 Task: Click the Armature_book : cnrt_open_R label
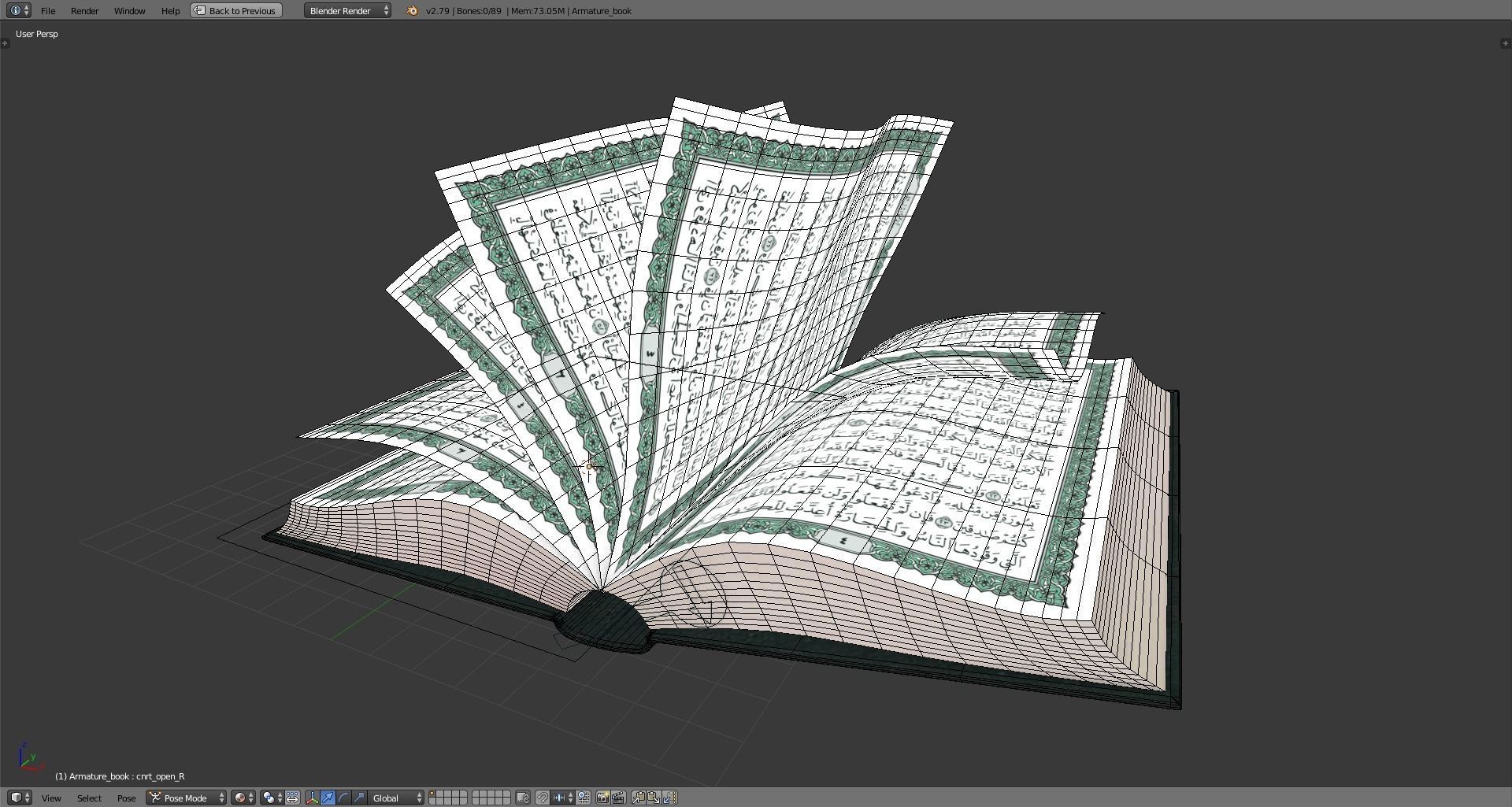pos(120,776)
